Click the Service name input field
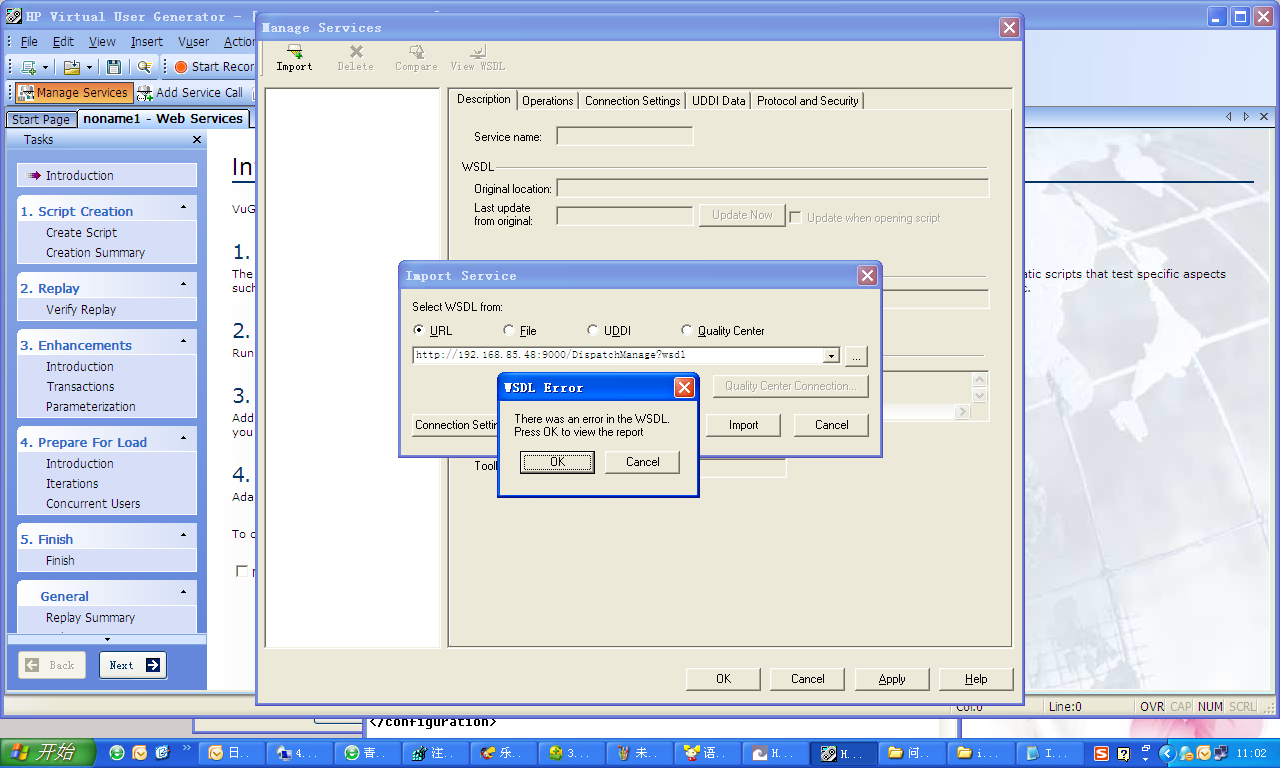1280x768 pixels. [625, 136]
